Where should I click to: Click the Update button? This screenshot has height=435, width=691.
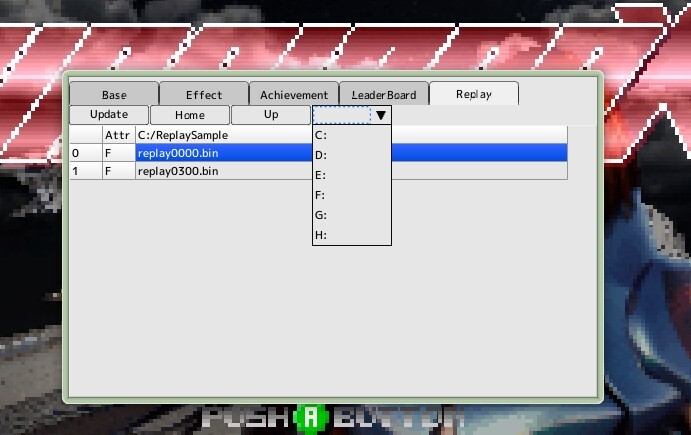[x=109, y=115]
